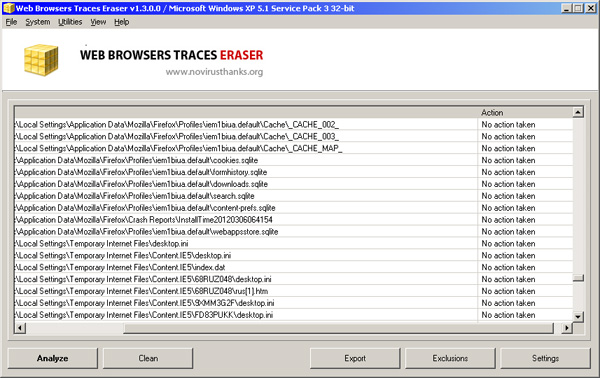
Task: Click the Action column header
Action: tap(525, 112)
